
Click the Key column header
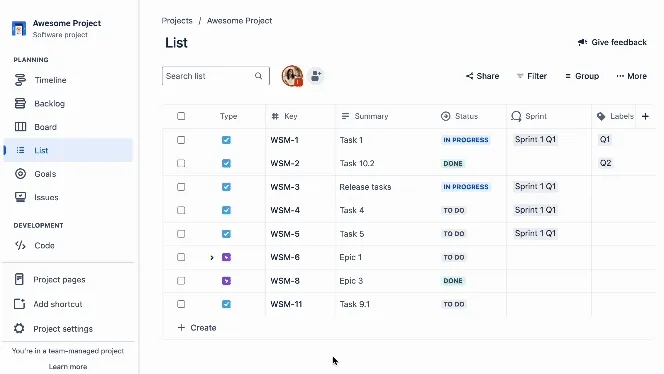(x=285, y=116)
